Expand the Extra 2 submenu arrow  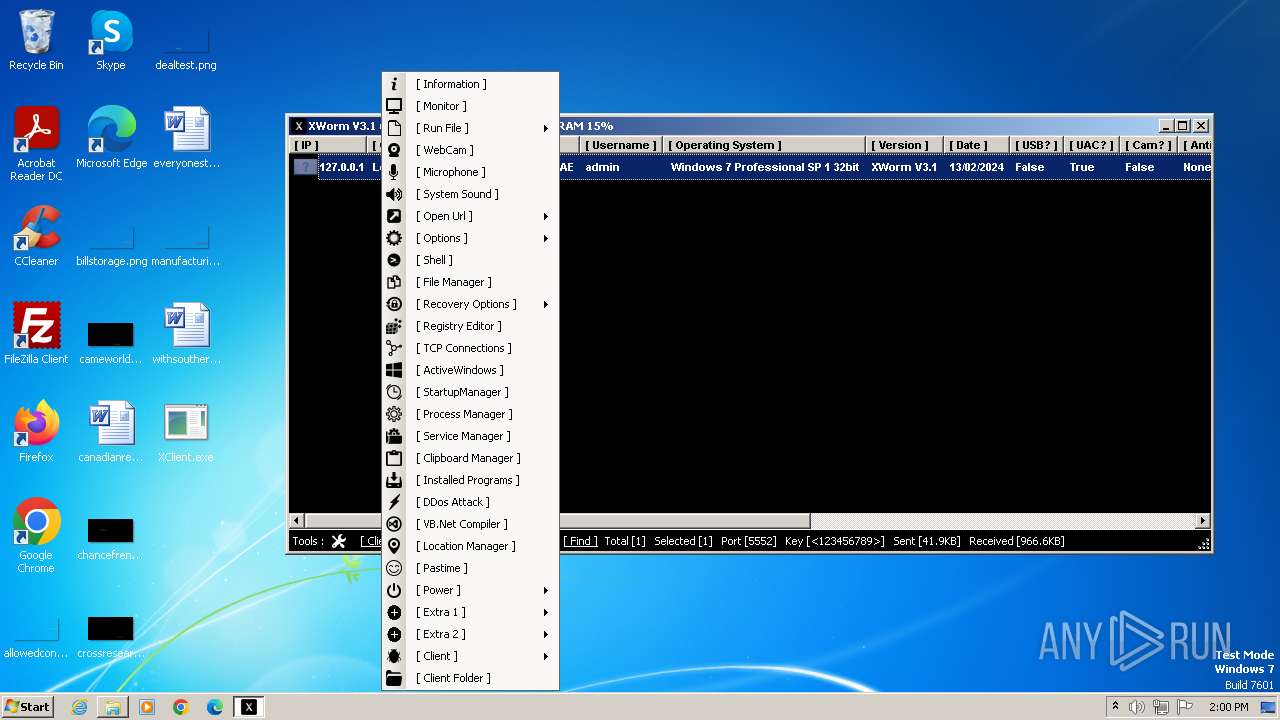click(x=546, y=634)
